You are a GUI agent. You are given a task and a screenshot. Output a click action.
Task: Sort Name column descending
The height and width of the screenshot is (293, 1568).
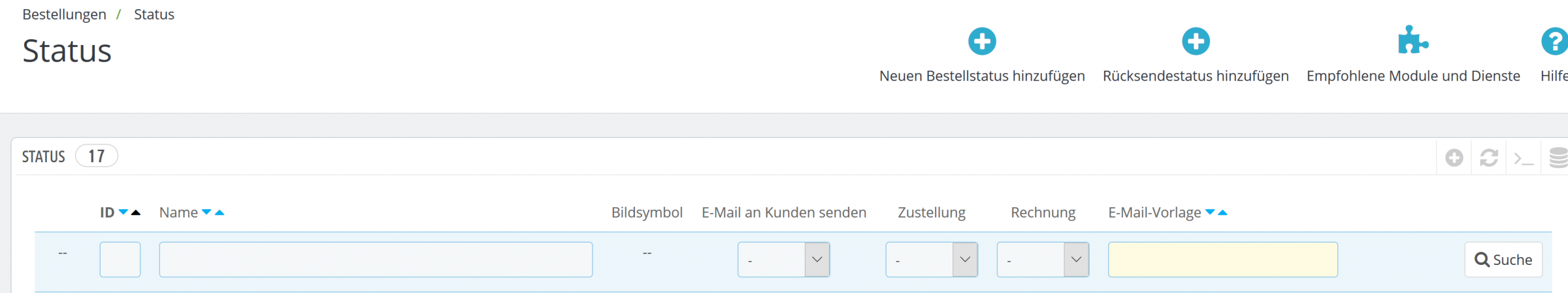coord(206,213)
